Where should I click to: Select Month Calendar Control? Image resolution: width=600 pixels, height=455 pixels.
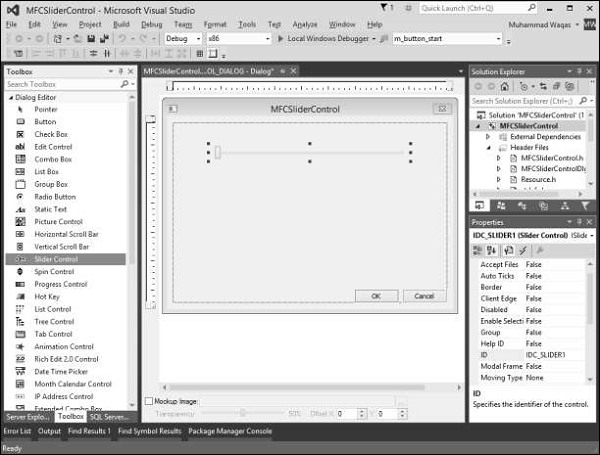[x=73, y=384]
